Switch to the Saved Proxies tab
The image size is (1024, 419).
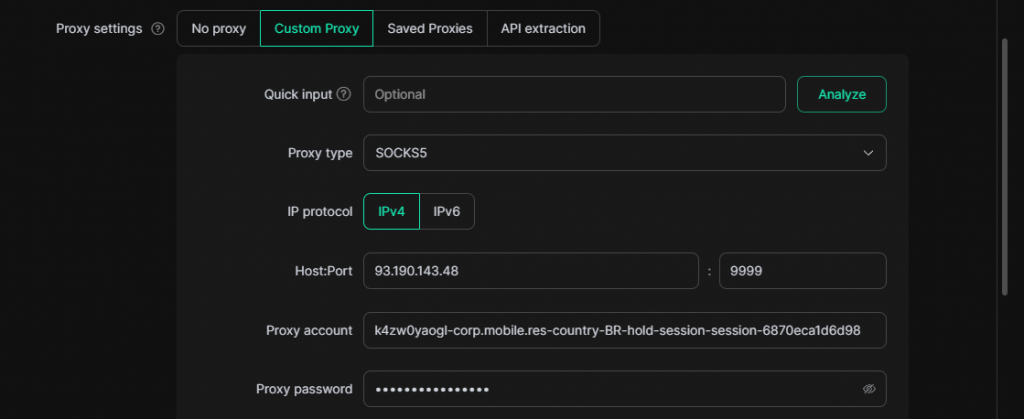[x=430, y=29]
